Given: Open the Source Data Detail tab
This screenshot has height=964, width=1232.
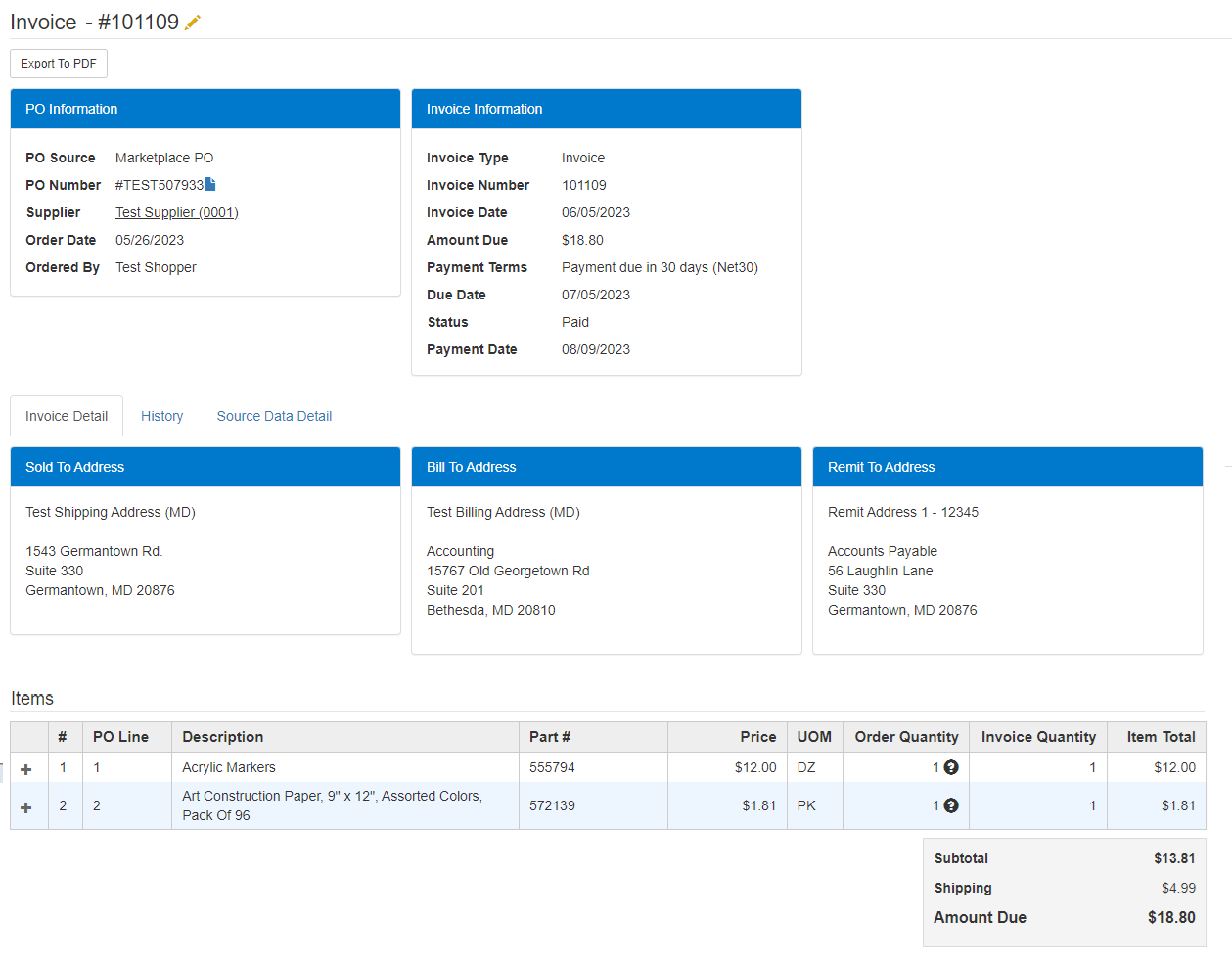Looking at the screenshot, I should pos(274,416).
